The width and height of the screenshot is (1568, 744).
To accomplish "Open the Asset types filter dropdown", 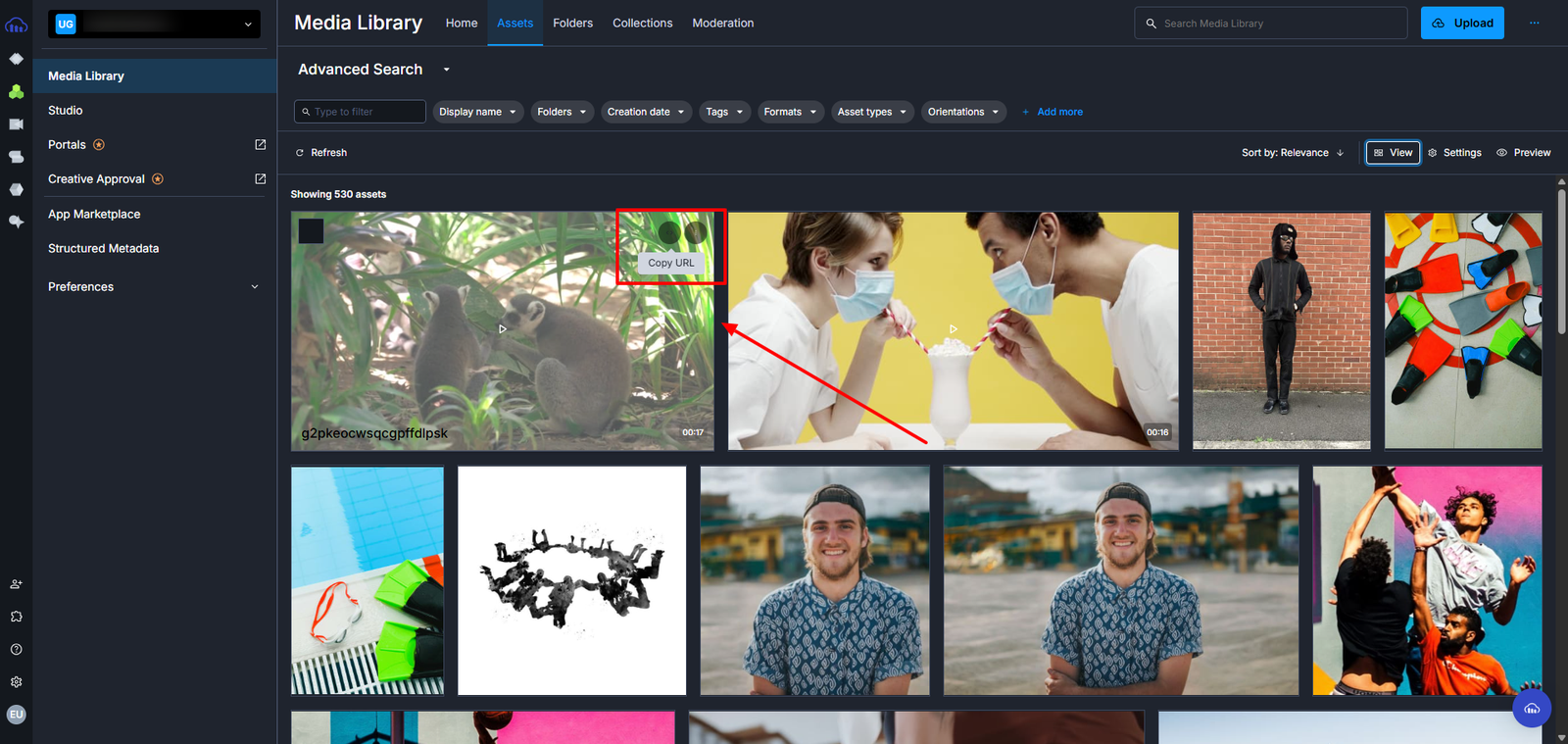I will [871, 112].
